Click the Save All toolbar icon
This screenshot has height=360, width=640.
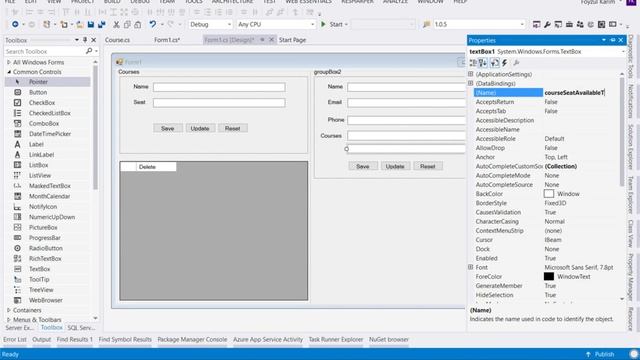tap(101, 24)
